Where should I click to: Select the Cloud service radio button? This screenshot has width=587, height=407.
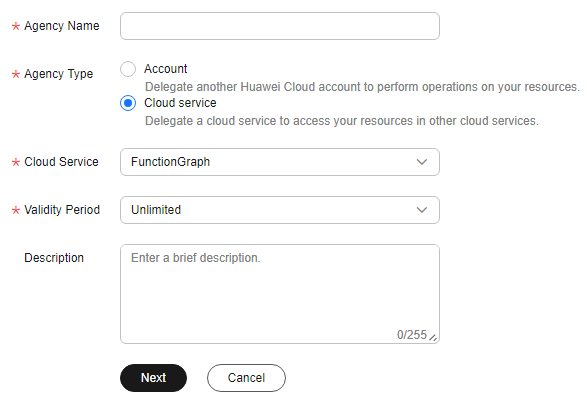[x=128, y=103]
